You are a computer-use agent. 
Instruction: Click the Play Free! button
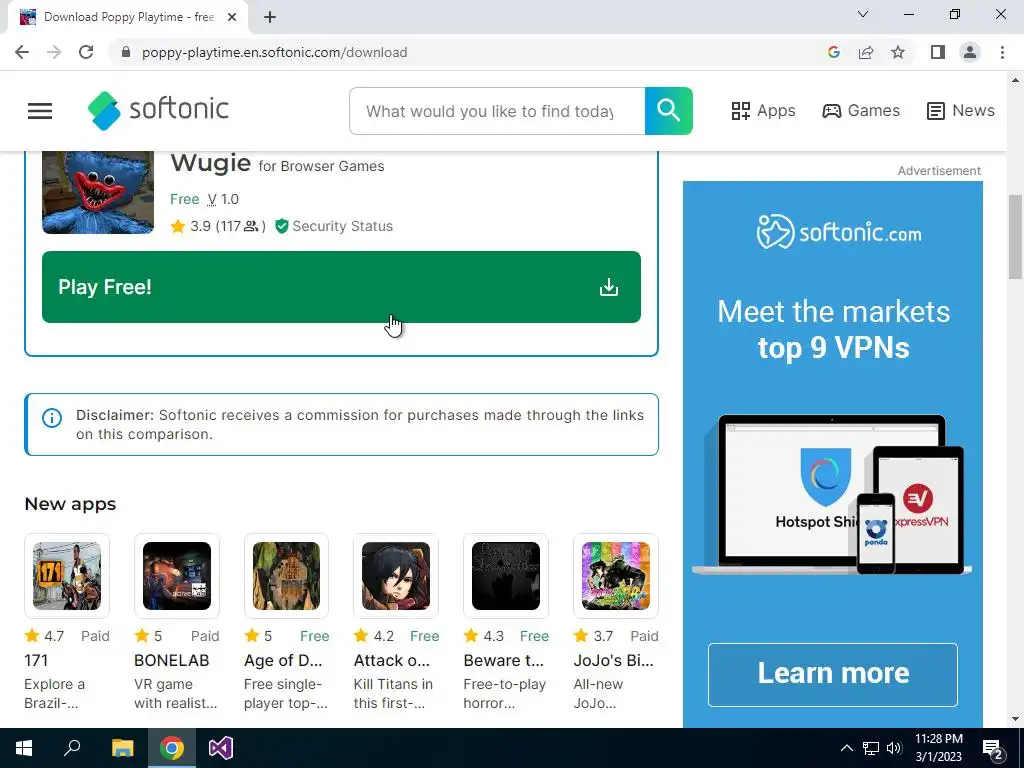[x=341, y=287]
